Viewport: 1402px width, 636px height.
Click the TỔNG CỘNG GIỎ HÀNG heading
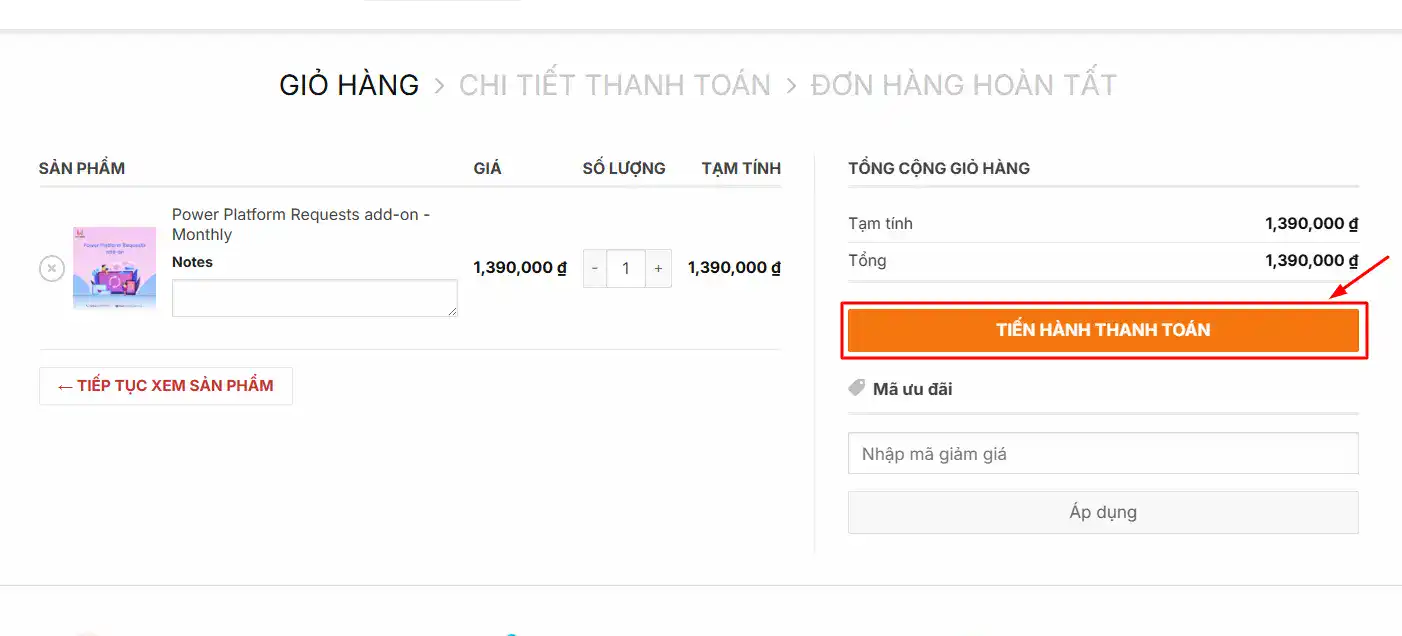(938, 168)
